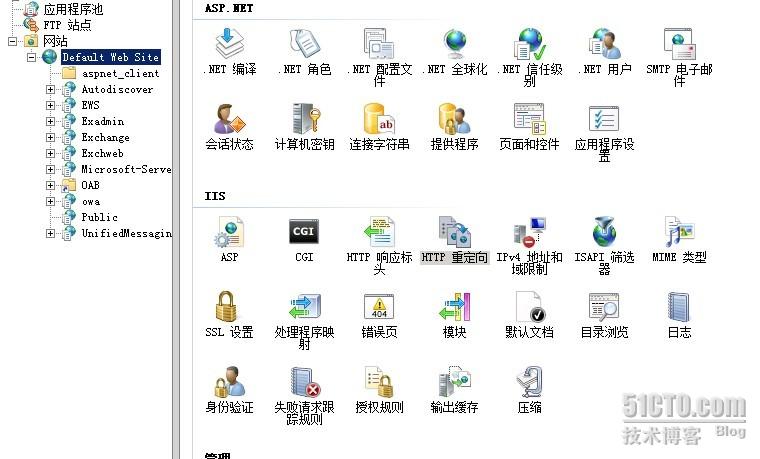Expand the Exadmin tree node

pyautogui.click(x=50, y=121)
